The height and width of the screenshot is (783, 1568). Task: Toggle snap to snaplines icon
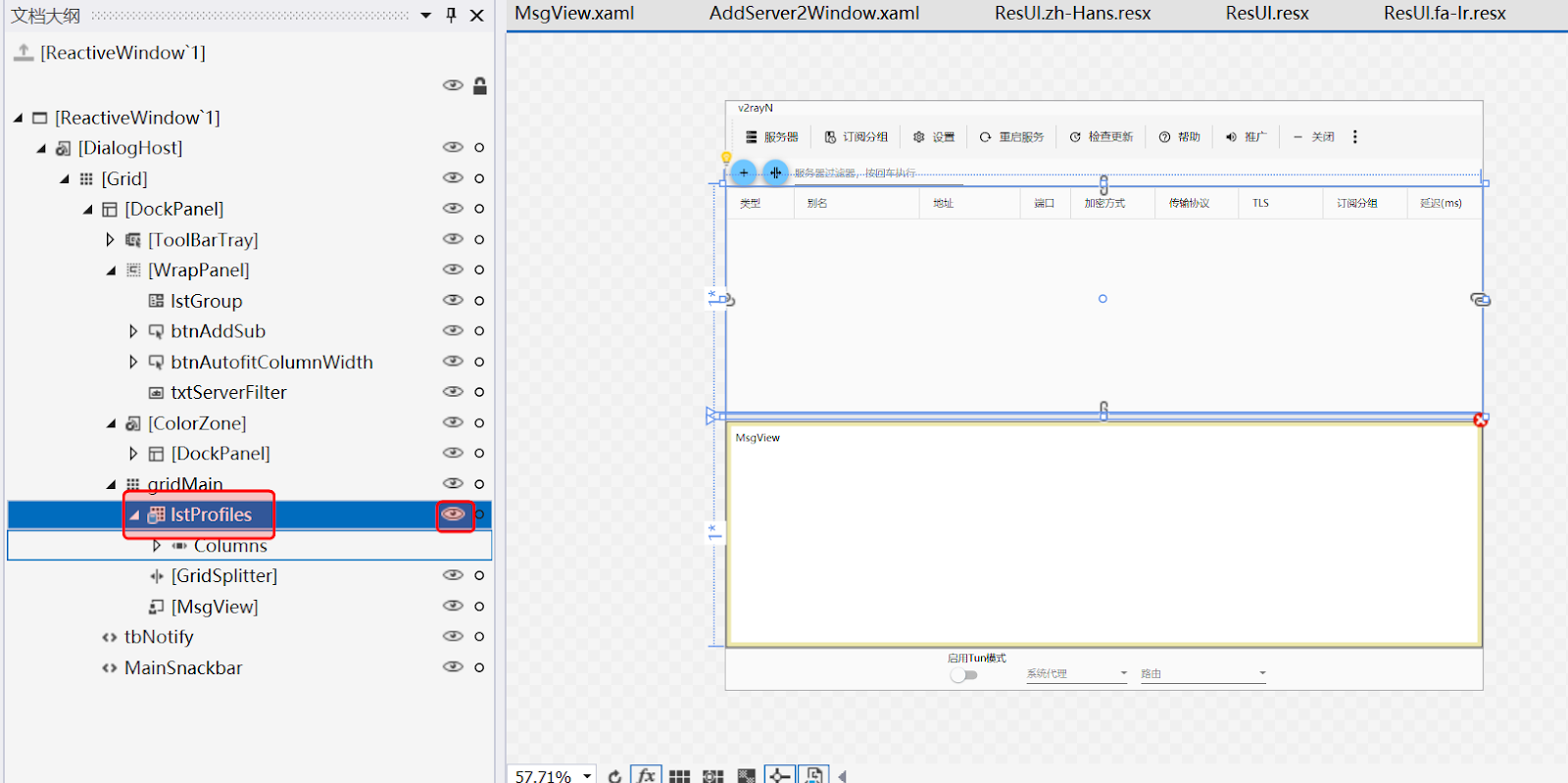(x=779, y=775)
